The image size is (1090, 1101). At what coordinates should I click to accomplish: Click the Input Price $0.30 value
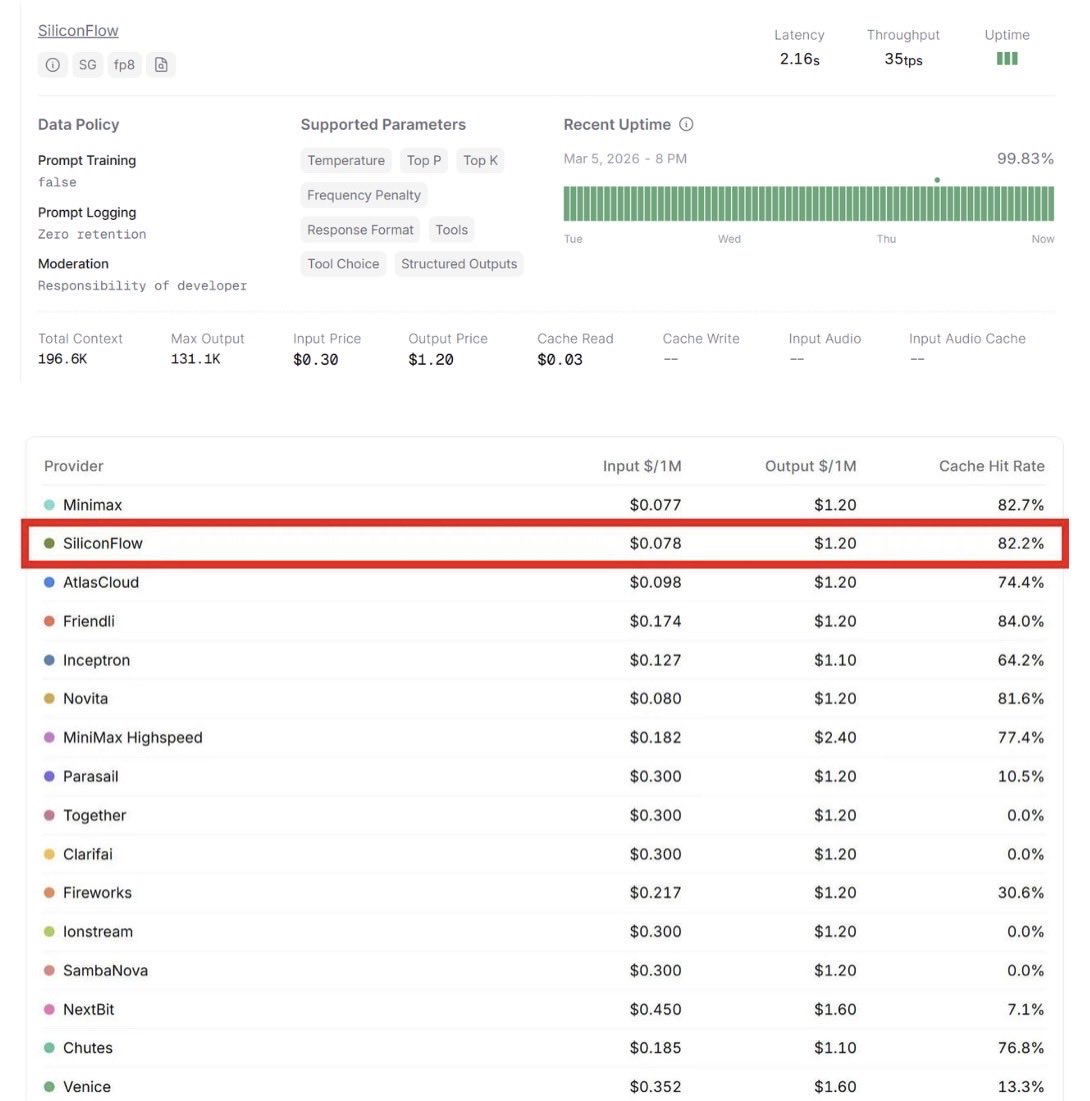315,360
